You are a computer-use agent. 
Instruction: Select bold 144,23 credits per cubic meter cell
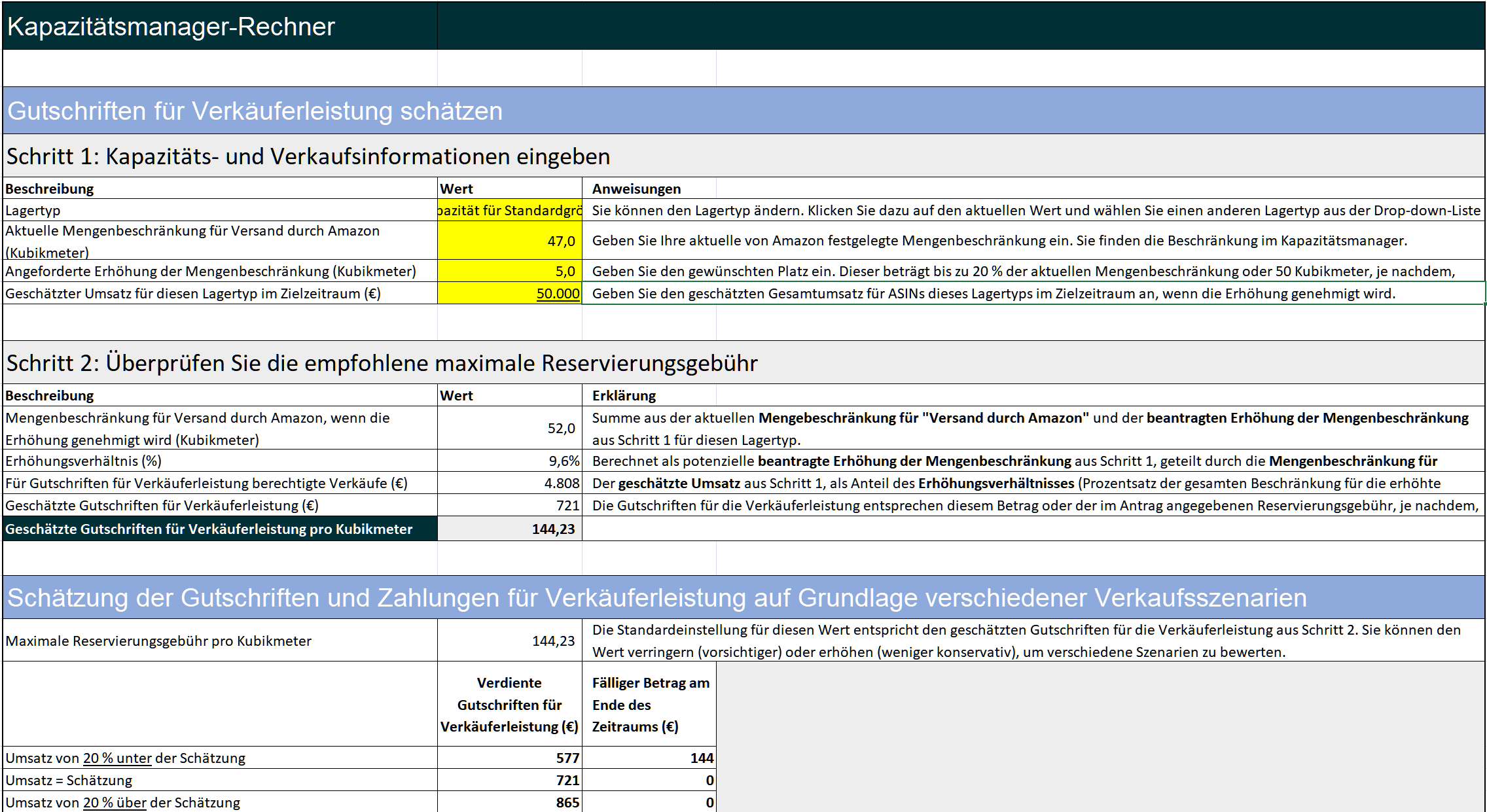click(x=509, y=529)
